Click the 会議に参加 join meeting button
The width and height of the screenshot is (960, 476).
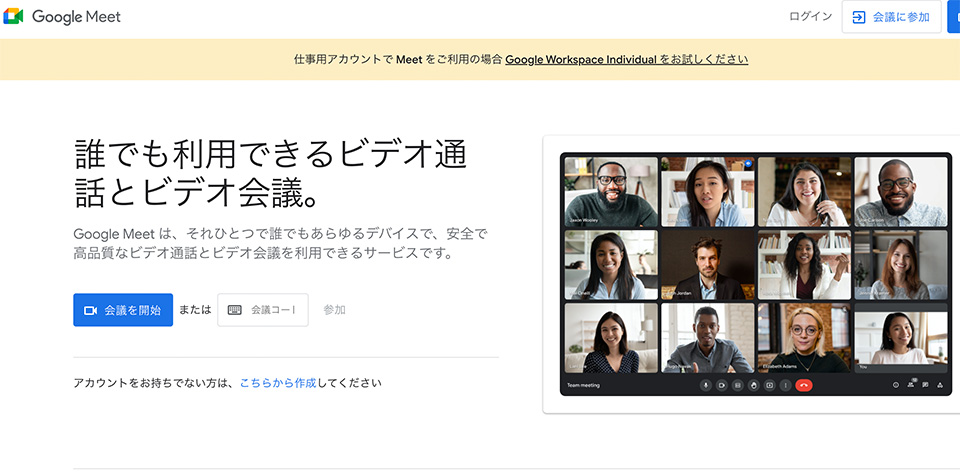pyautogui.click(x=891, y=17)
